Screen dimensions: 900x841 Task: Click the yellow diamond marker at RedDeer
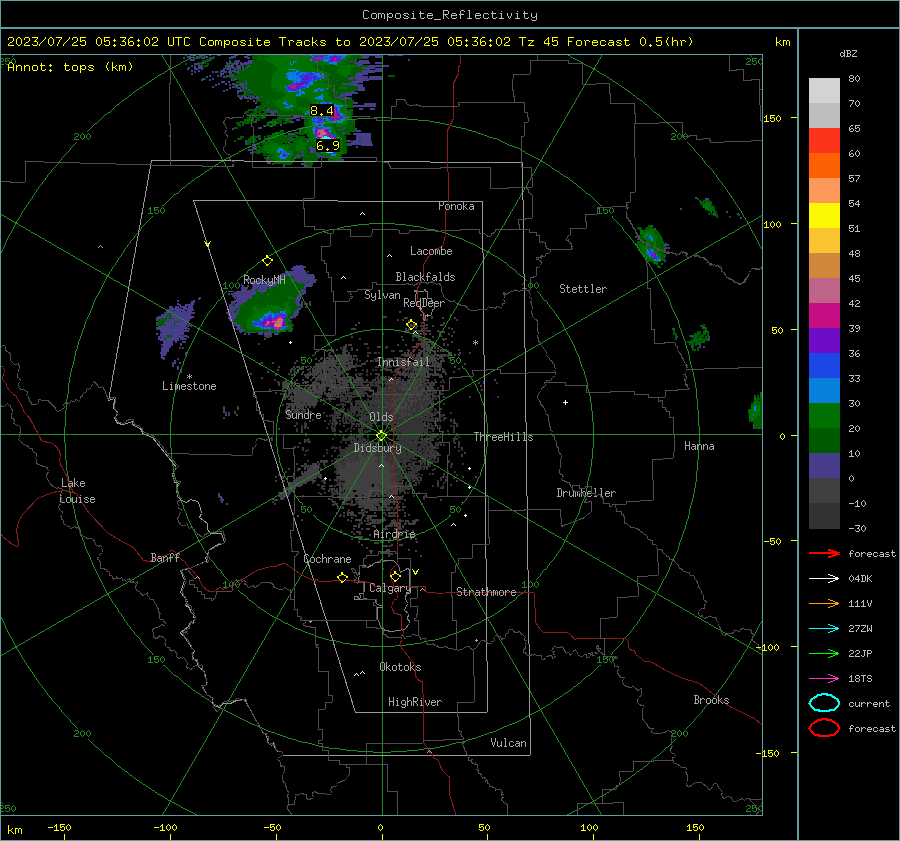(x=411, y=325)
